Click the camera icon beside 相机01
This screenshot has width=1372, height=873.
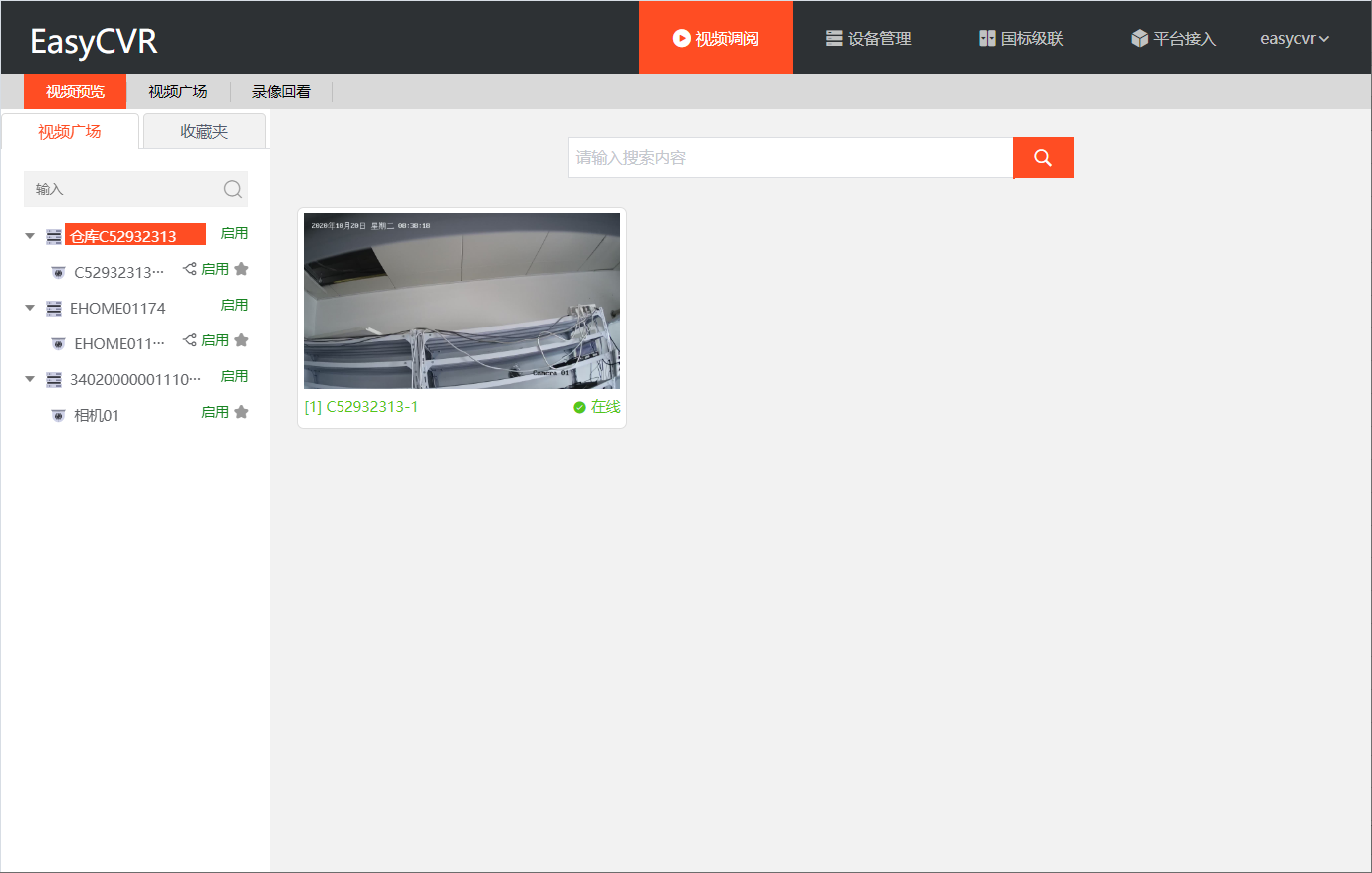(58, 415)
